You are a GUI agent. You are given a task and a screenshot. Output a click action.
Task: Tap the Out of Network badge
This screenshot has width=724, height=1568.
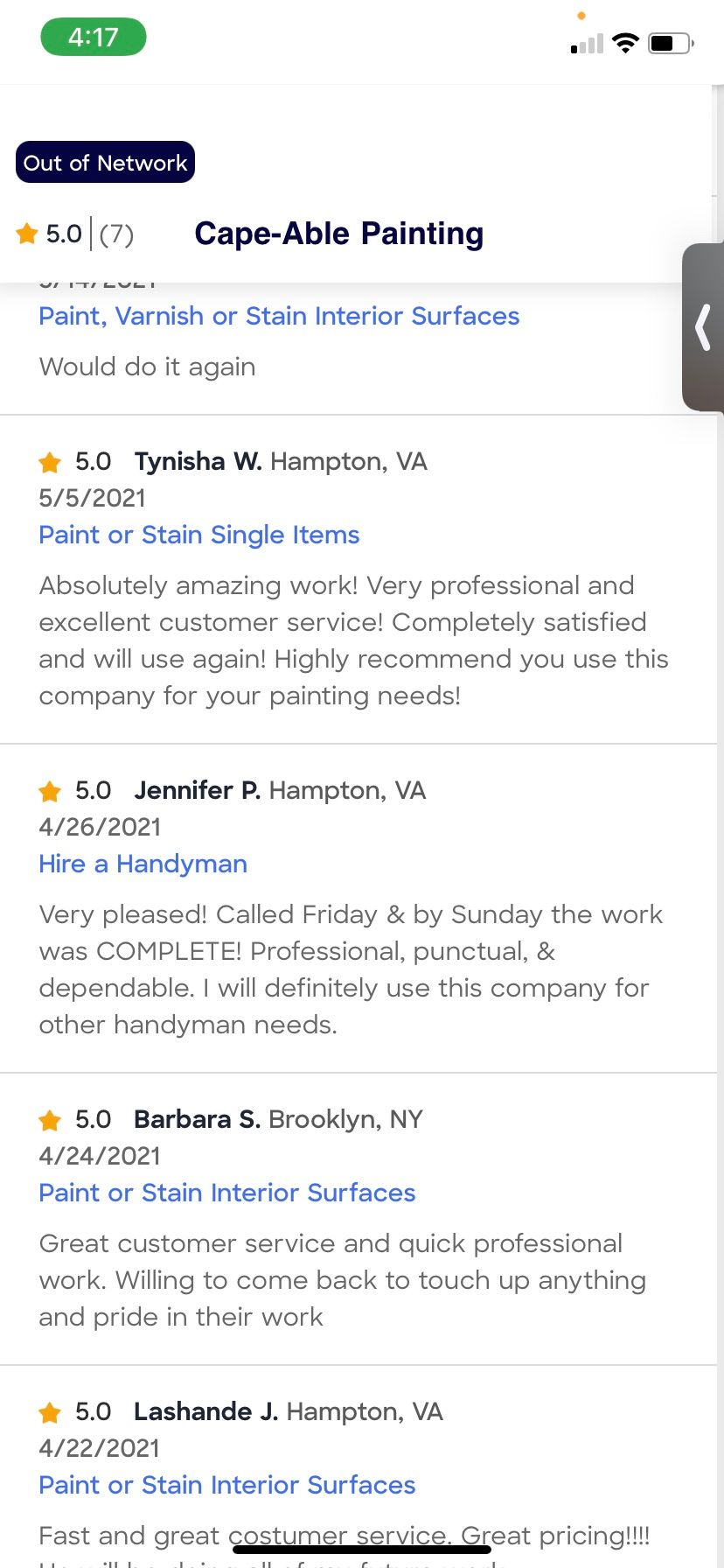[x=105, y=163]
